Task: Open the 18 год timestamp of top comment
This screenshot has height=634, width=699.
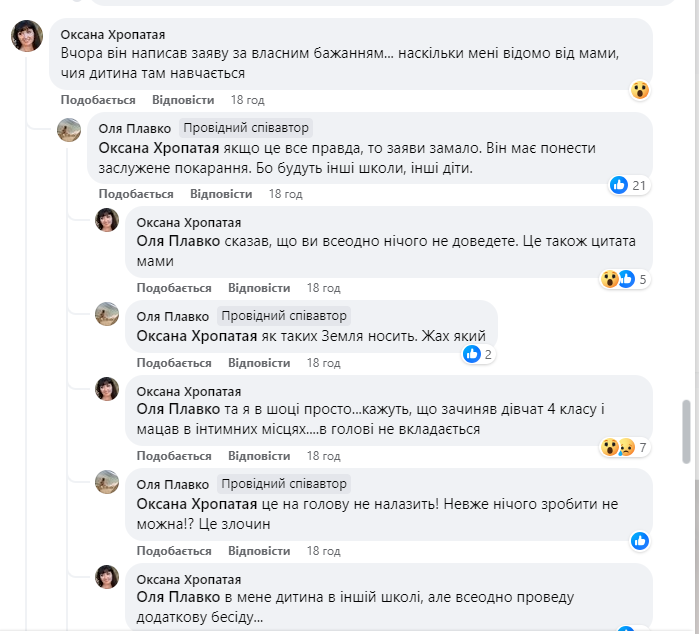Action: [x=247, y=100]
